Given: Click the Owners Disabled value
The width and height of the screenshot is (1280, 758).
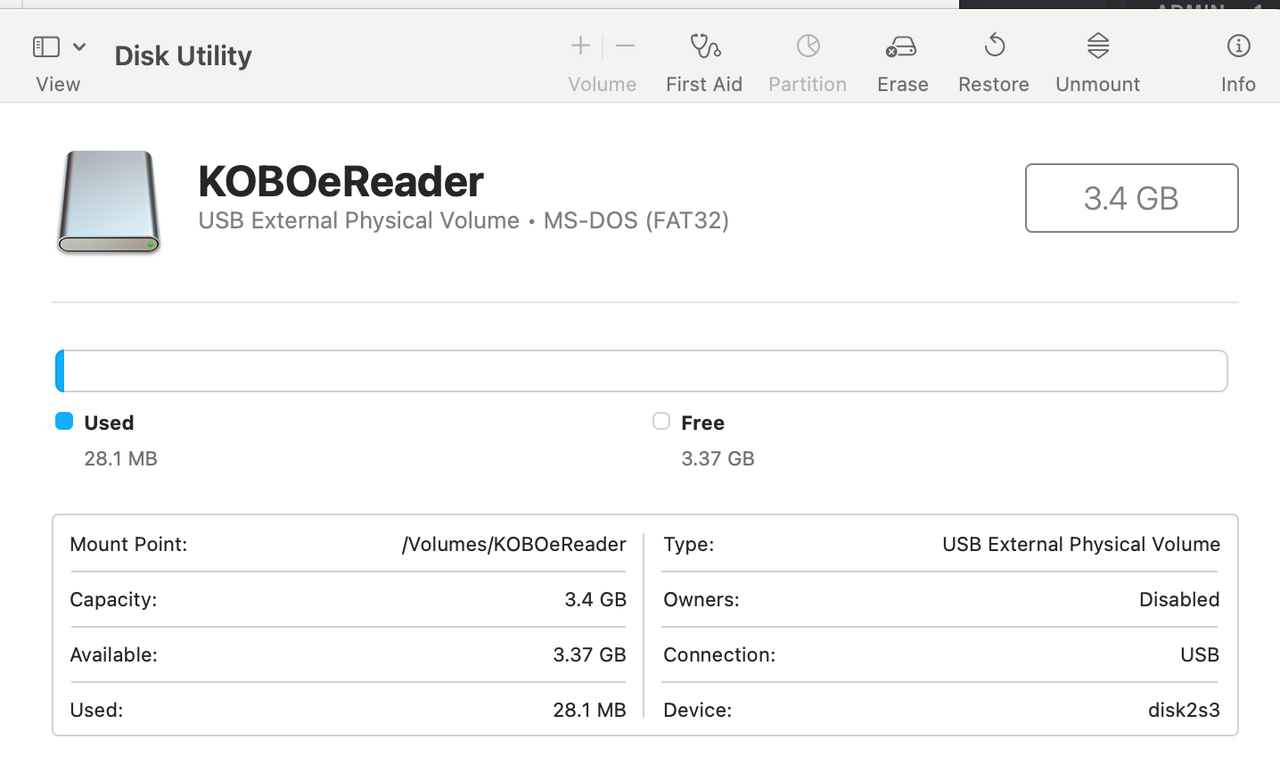Looking at the screenshot, I should click(x=1180, y=600).
